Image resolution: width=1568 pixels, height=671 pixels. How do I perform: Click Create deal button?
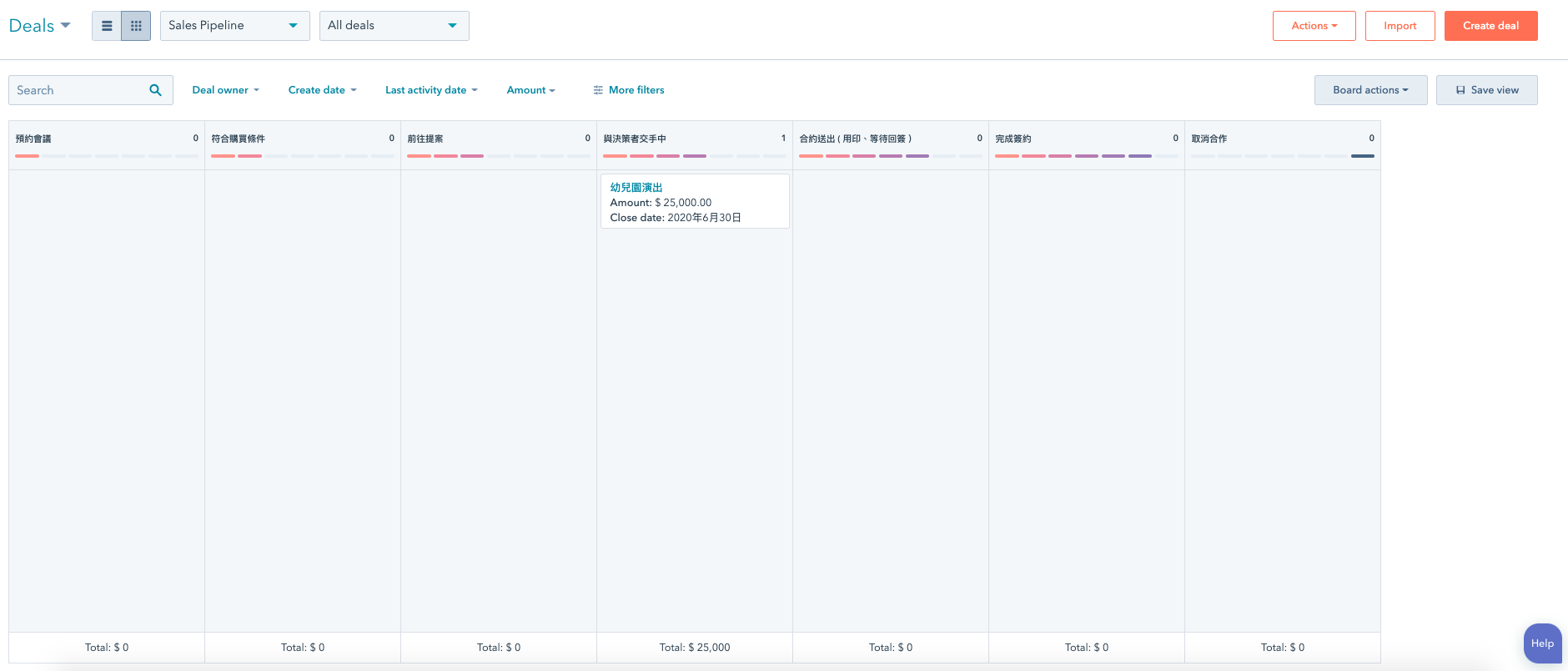(x=1490, y=26)
